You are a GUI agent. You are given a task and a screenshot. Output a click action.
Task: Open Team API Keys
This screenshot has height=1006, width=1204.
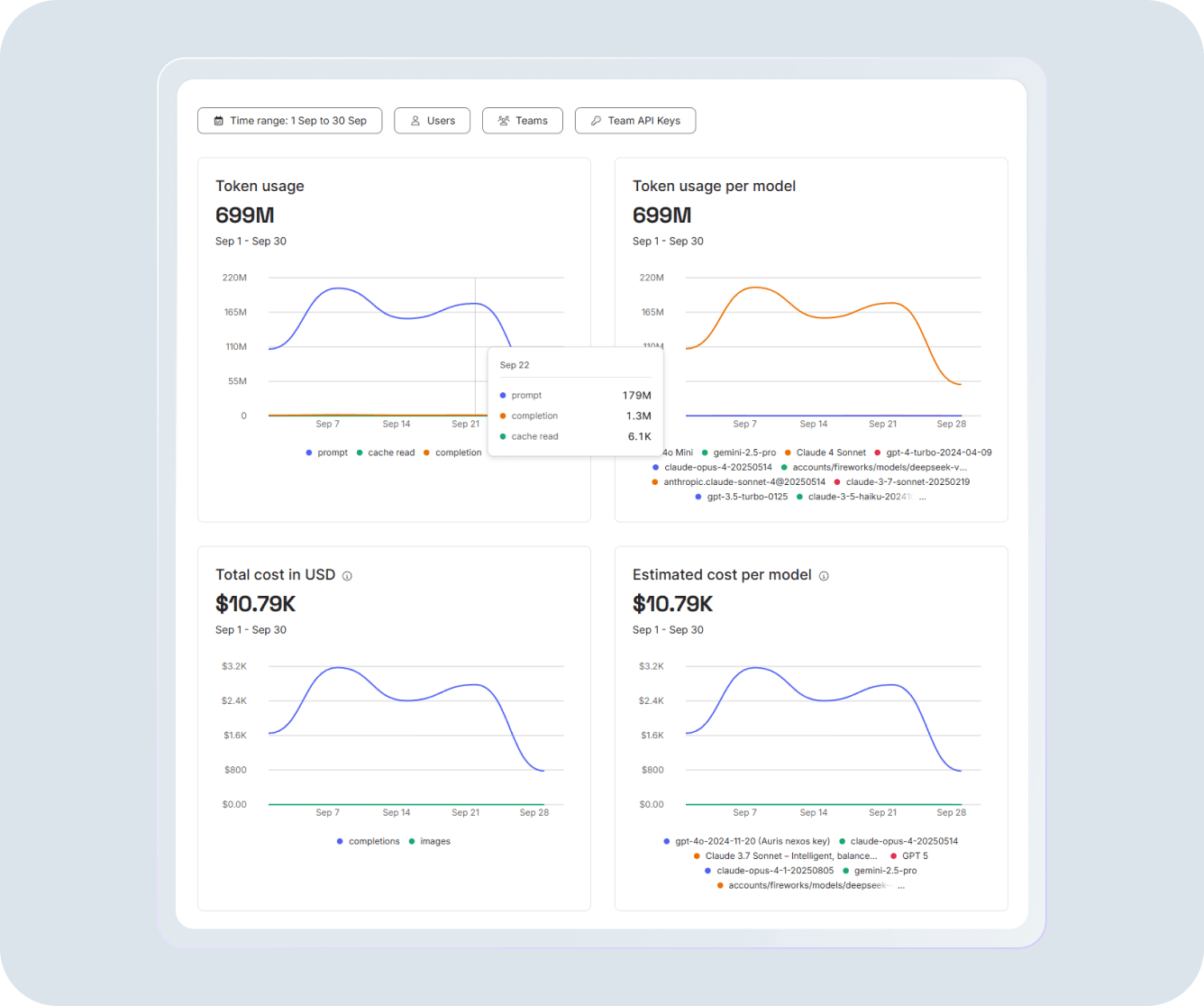click(x=635, y=120)
